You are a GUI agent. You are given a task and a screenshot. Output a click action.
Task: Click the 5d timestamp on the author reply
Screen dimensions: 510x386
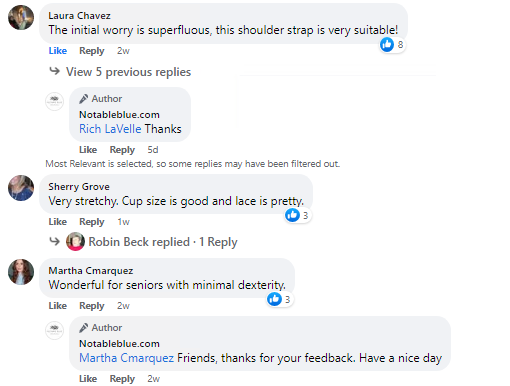click(153, 150)
